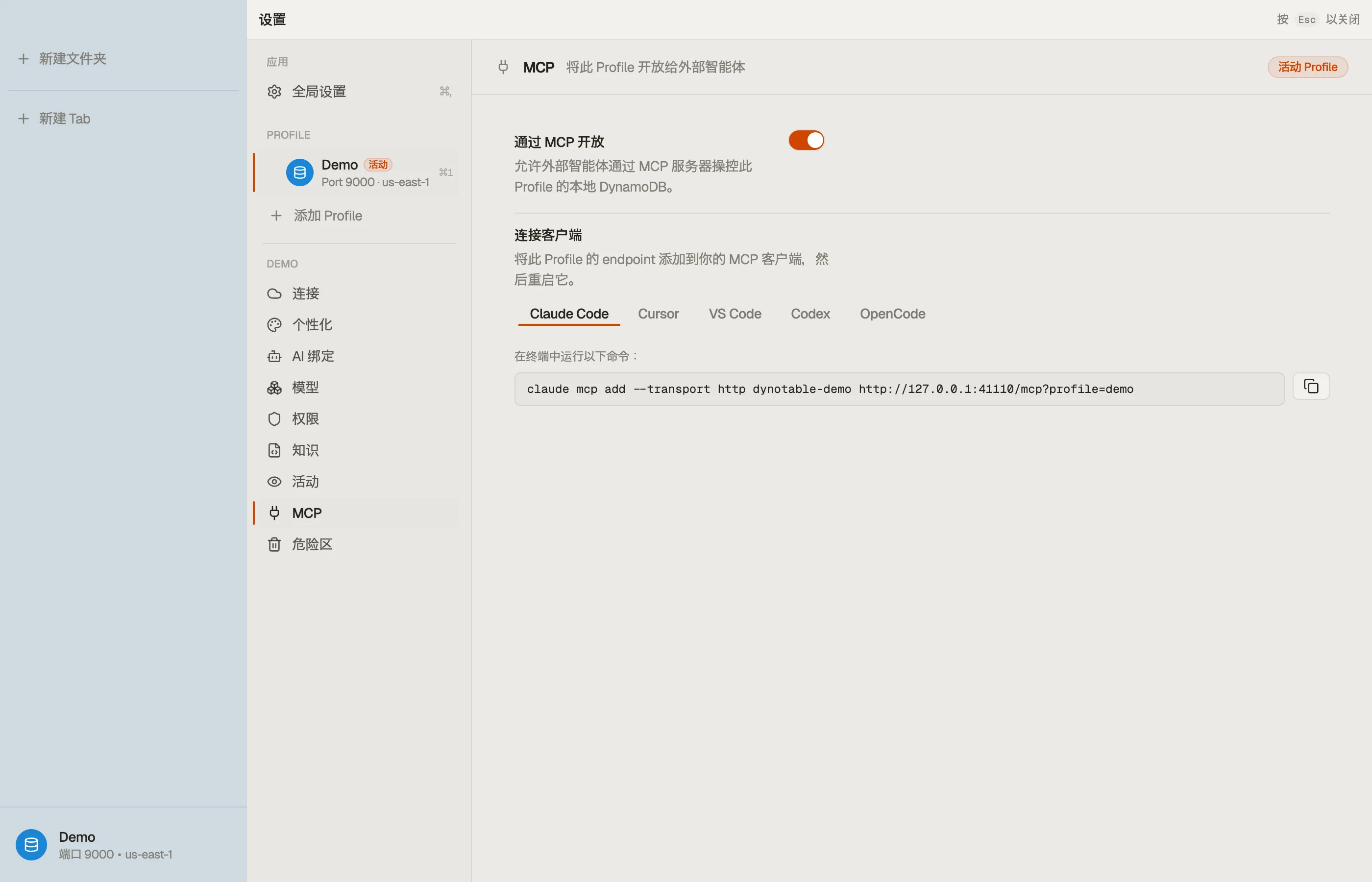Click the eye icon for 活动
The height and width of the screenshot is (882, 1372).
pyautogui.click(x=274, y=482)
